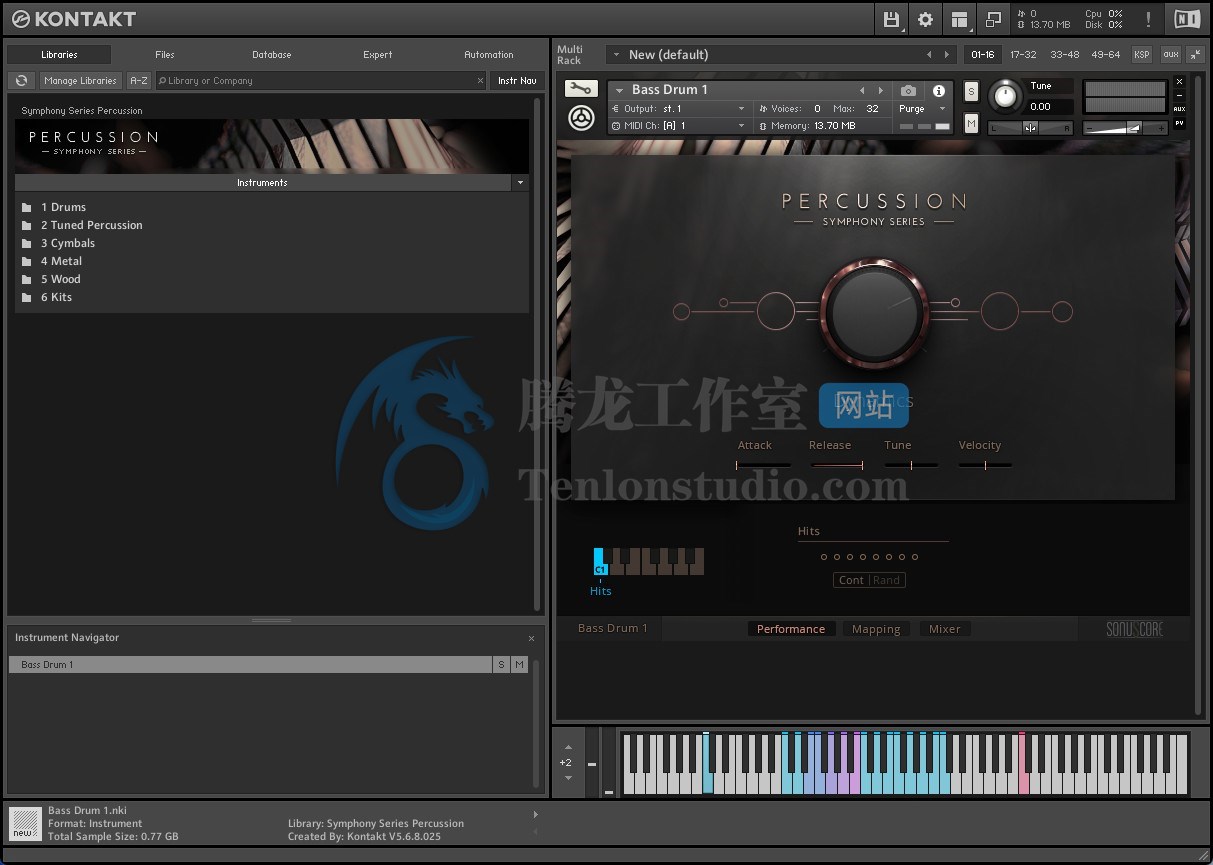The height and width of the screenshot is (865, 1213).
Task: Click the C1 Hits key in performance view
Action: point(599,561)
